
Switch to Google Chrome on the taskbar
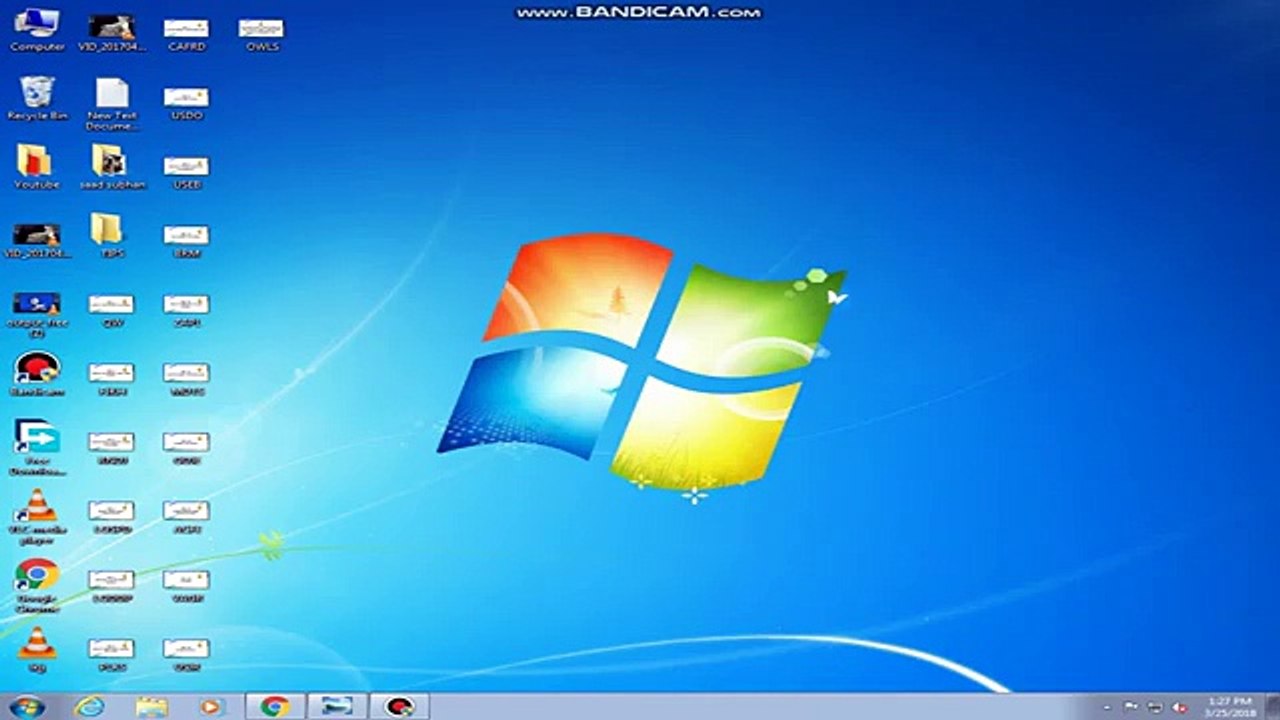(x=275, y=706)
